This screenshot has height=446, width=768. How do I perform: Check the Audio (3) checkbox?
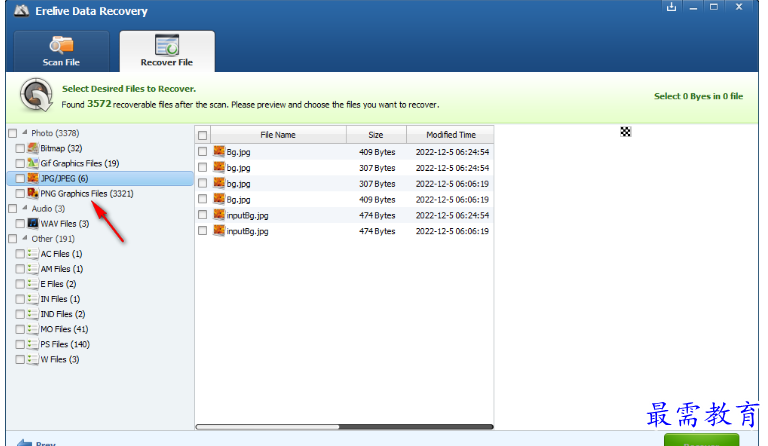click(13, 209)
